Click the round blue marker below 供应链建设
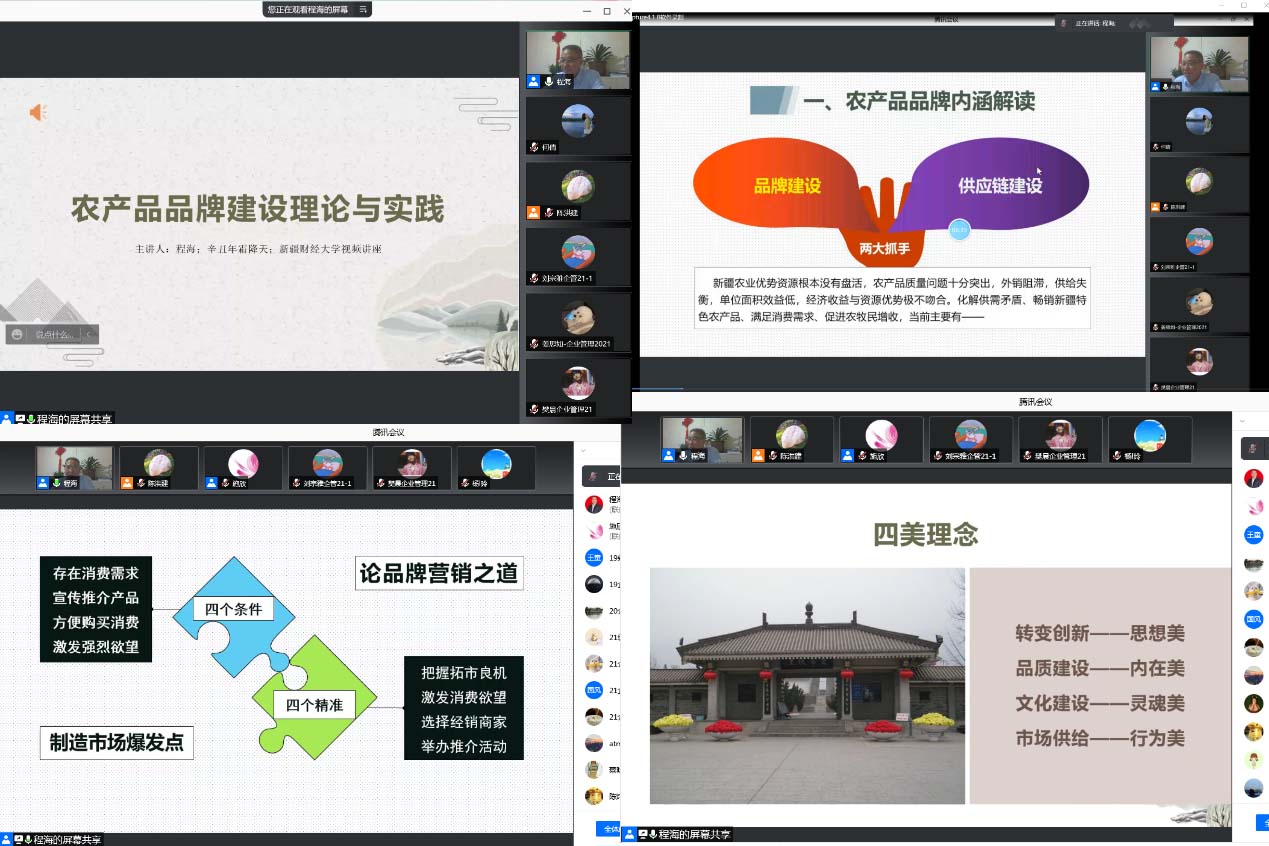This screenshot has width=1269, height=846. (959, 230)
